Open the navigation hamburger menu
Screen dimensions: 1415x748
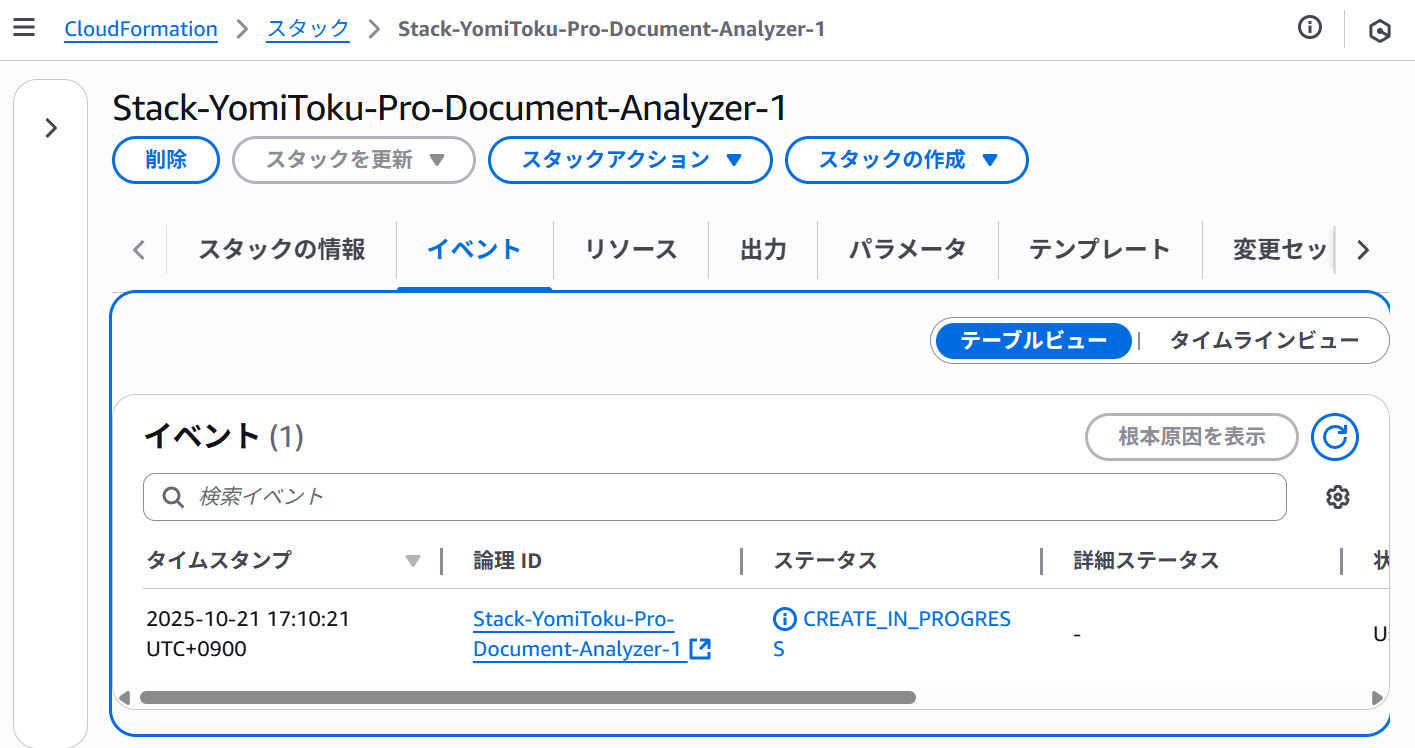pyautogui.click(x=24, y=27)
